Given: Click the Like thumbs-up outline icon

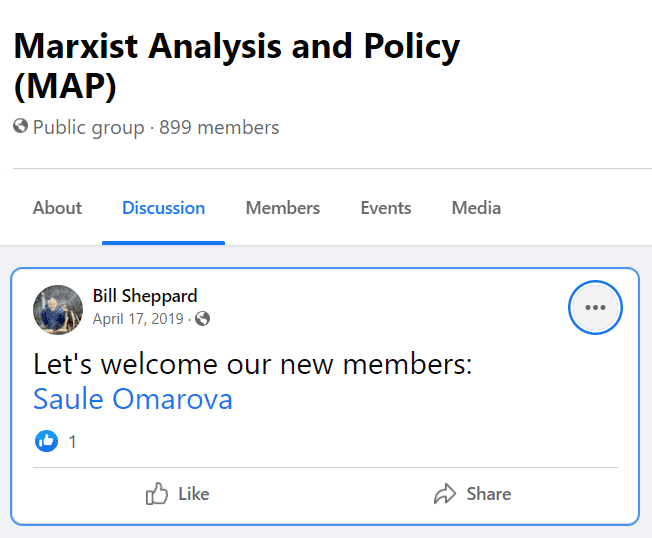Looking at the screenshot, I should click(x=156, y=494).
